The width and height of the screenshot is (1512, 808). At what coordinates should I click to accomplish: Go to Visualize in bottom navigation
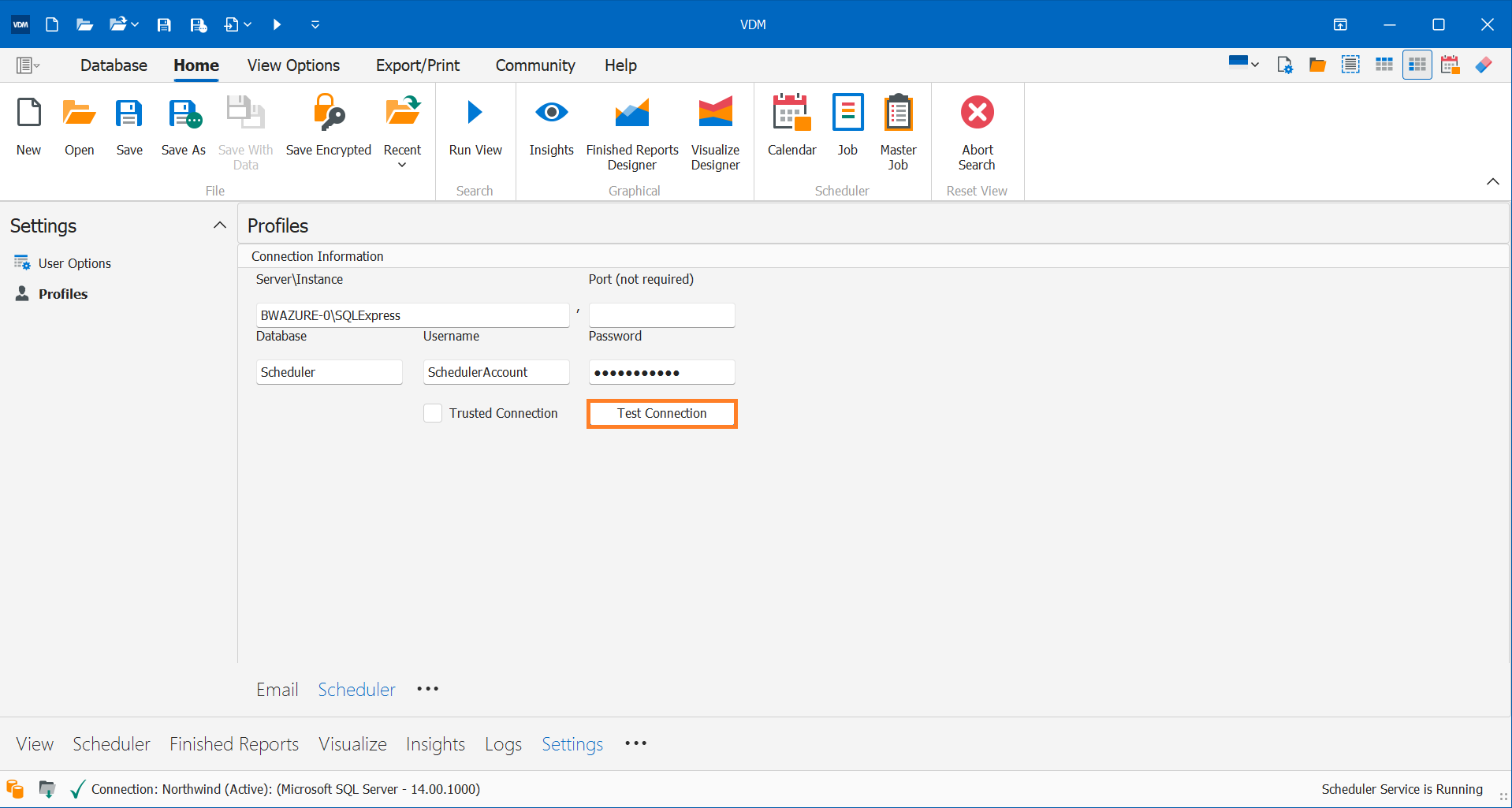click(352, 744)
